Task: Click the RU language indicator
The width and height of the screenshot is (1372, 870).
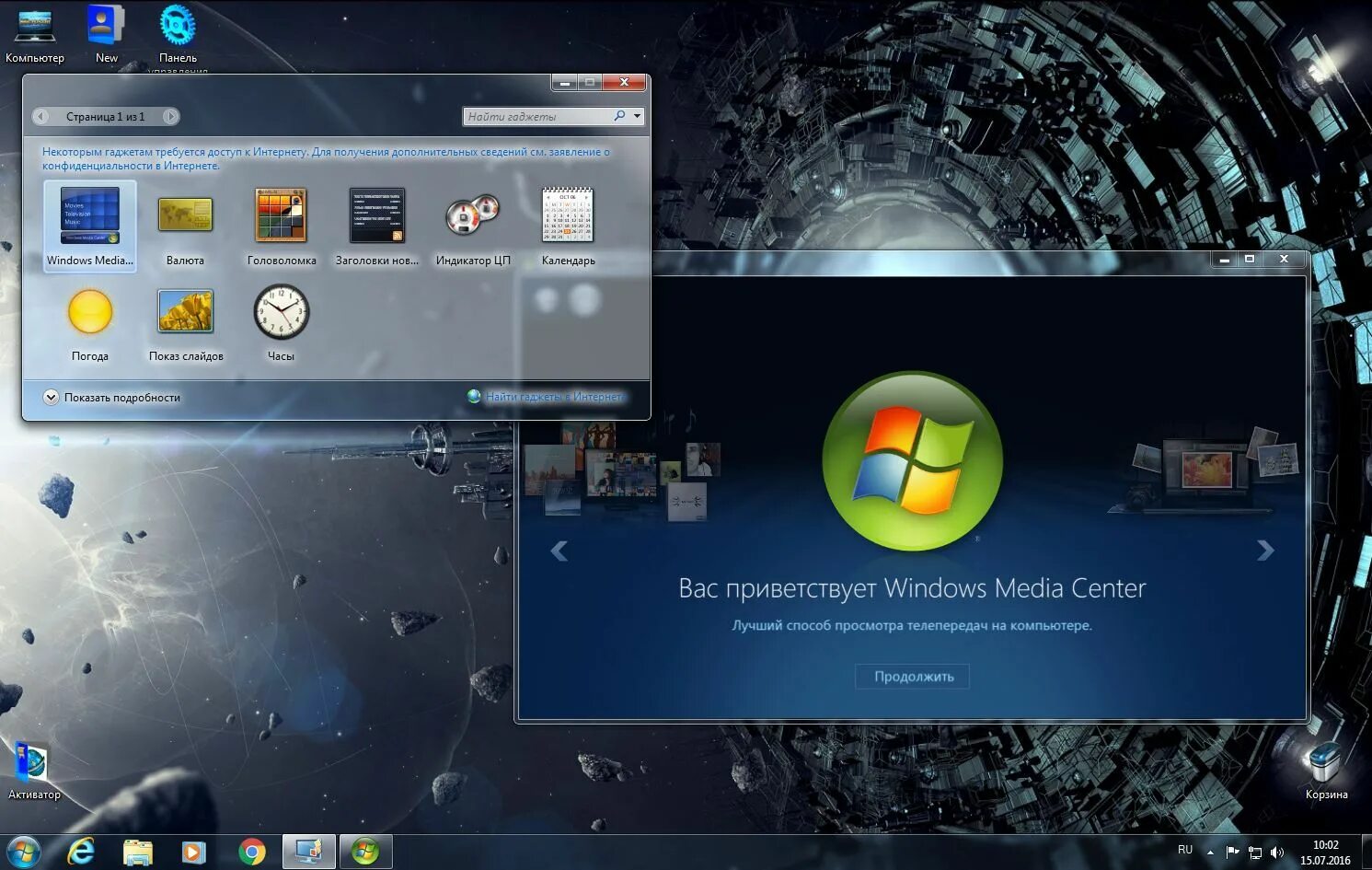Action: tap(1185, 850)
